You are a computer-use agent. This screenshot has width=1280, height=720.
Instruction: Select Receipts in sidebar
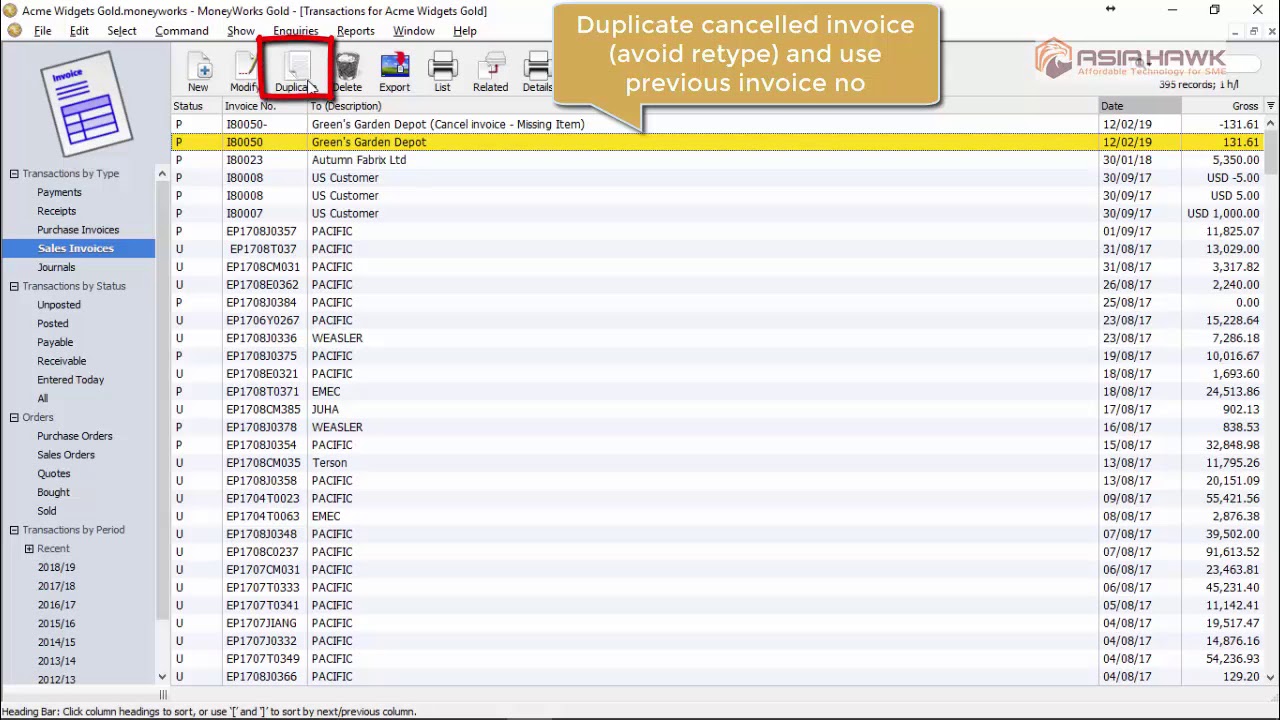(57, 211)
